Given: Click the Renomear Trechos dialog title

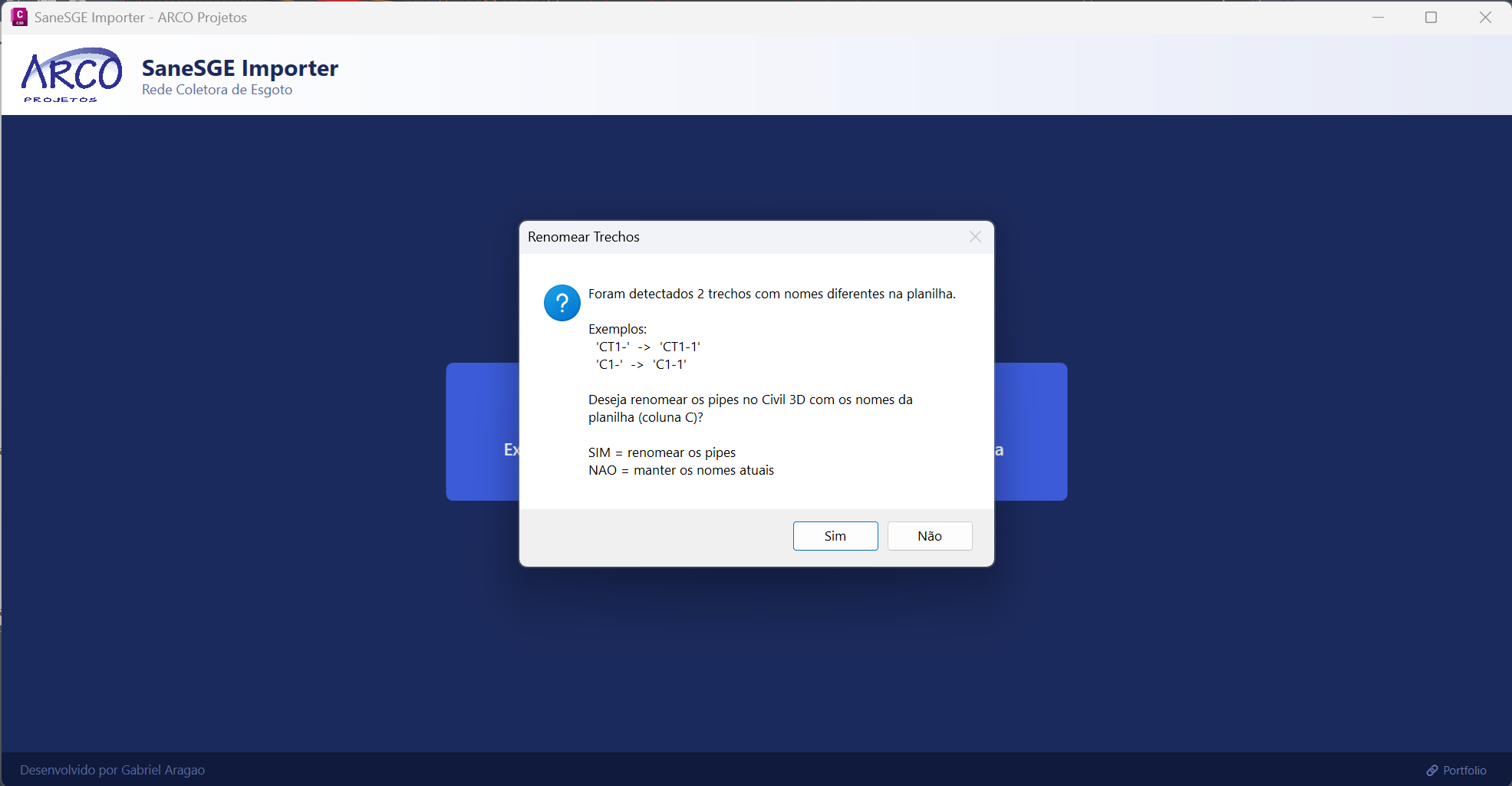Looking at the screenshot, I should pyautogui.click(x=583, y=237).
